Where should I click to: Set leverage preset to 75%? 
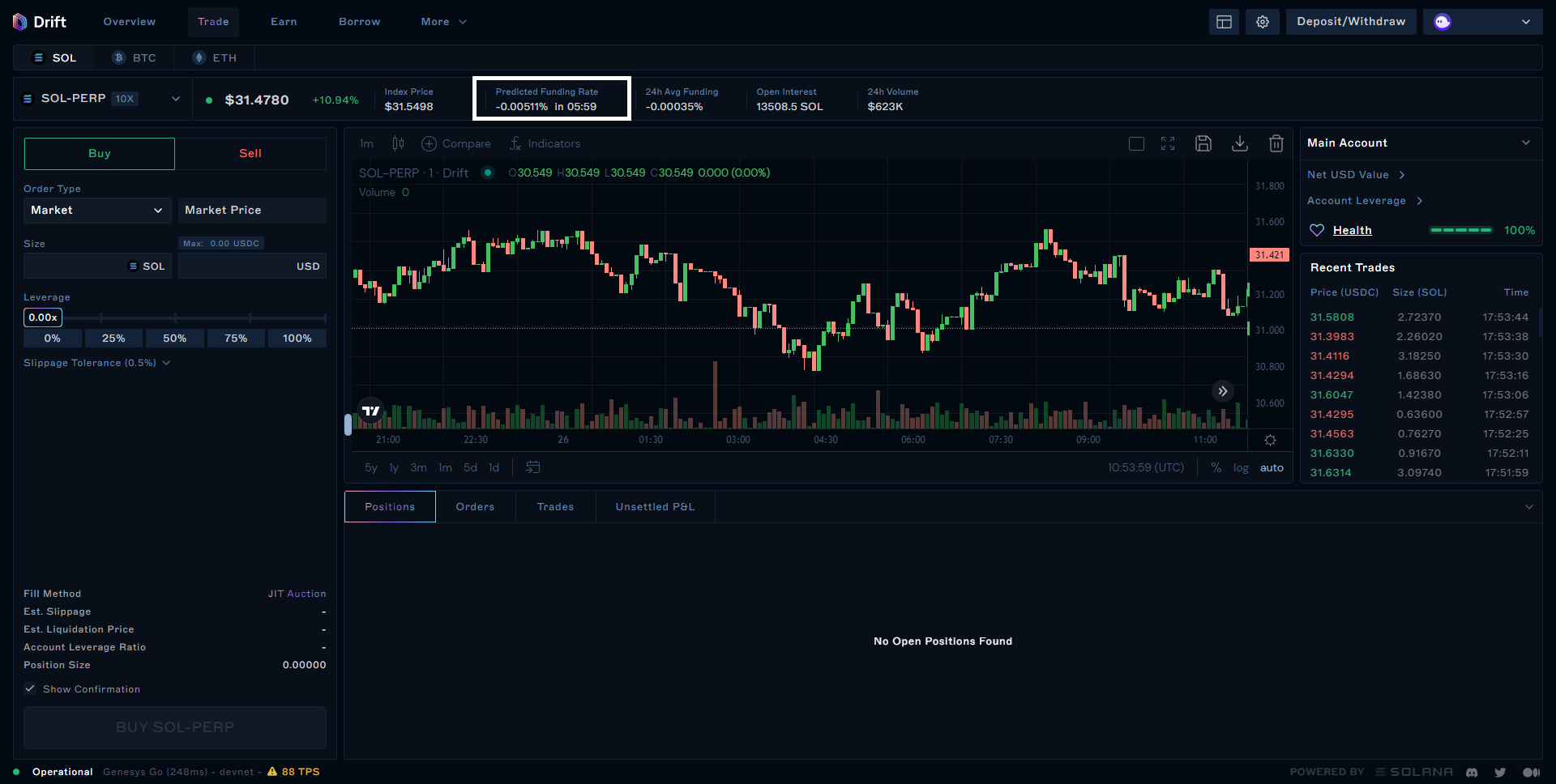(x=236, y=338)
